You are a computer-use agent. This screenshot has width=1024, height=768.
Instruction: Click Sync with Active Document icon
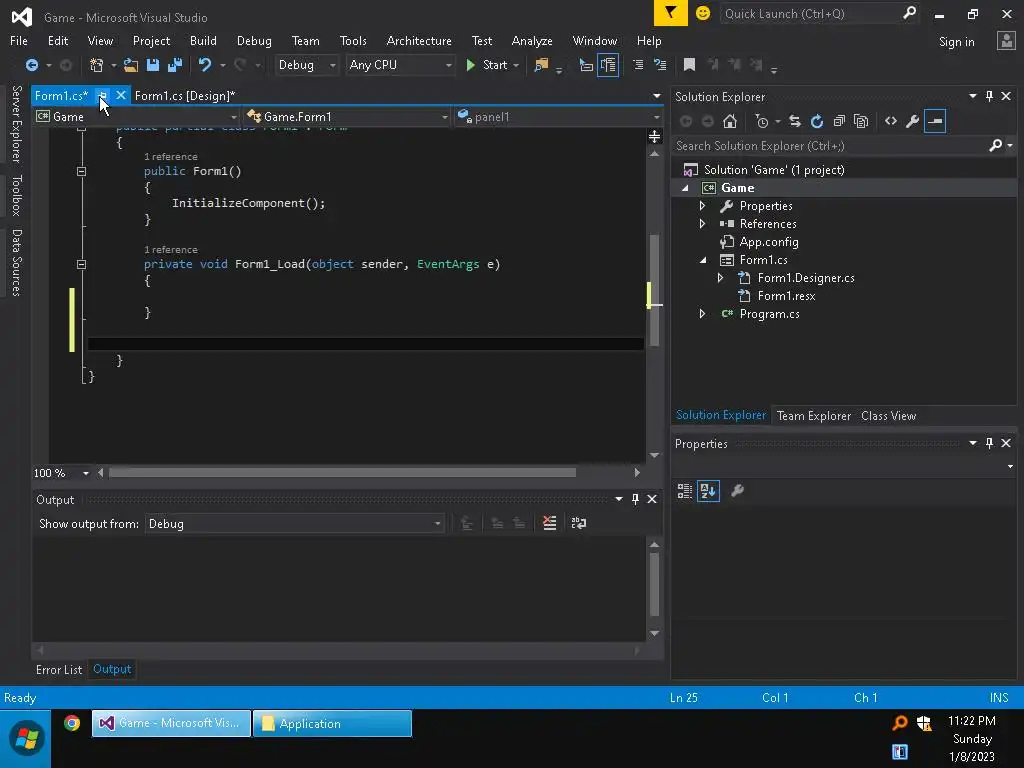click(x=795, y=121)
